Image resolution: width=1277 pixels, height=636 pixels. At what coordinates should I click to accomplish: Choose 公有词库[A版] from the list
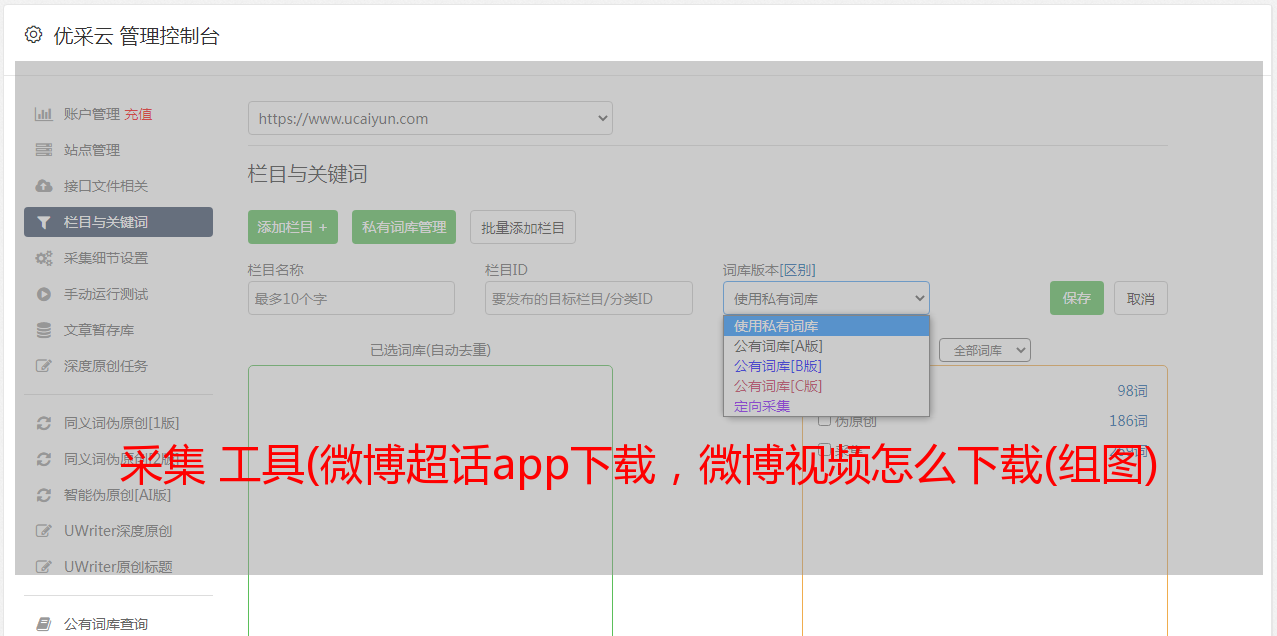tap(778, 346)
